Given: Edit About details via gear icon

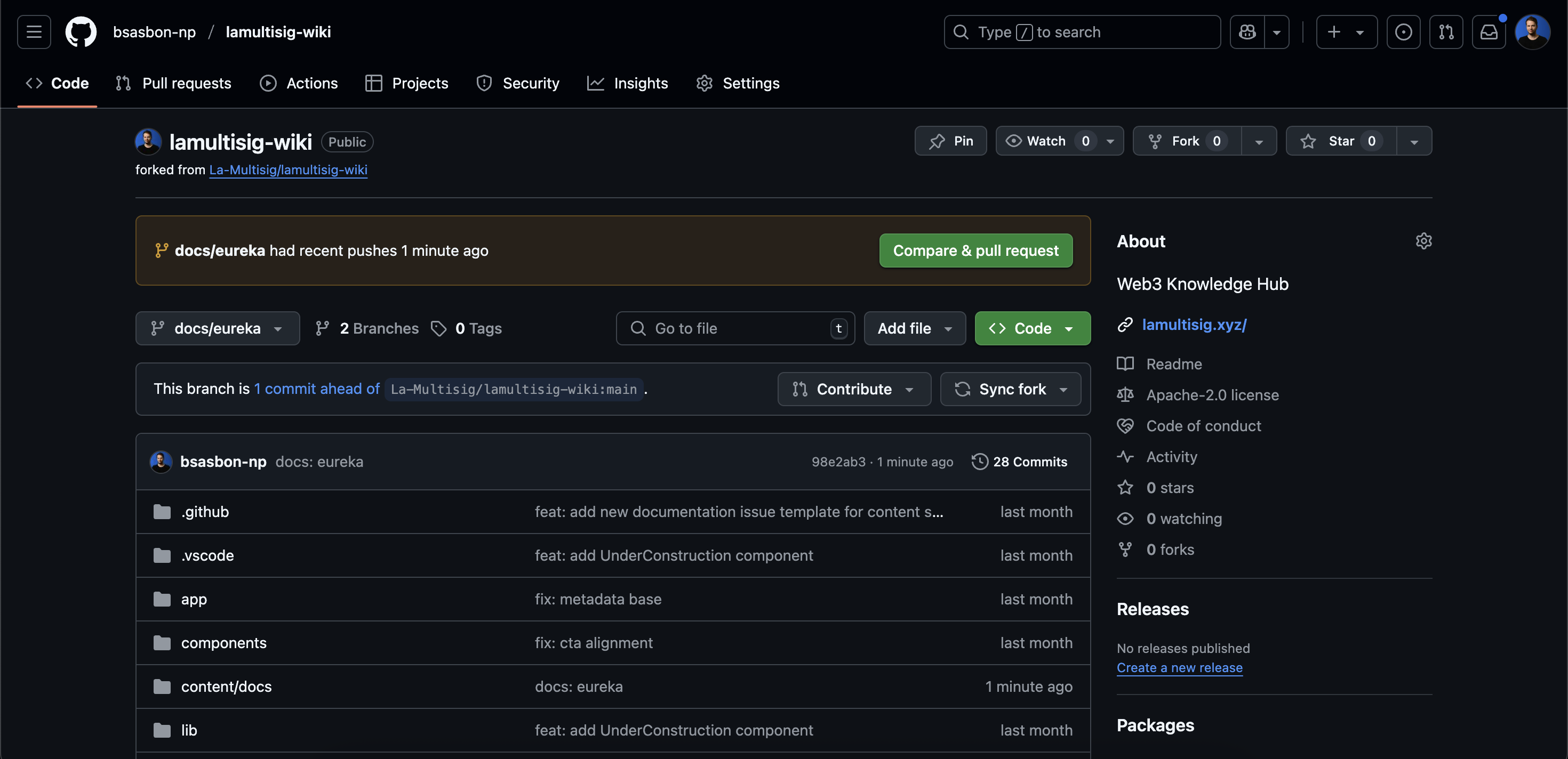Looking at the screenshot, I should click(x=1424, y=241).
